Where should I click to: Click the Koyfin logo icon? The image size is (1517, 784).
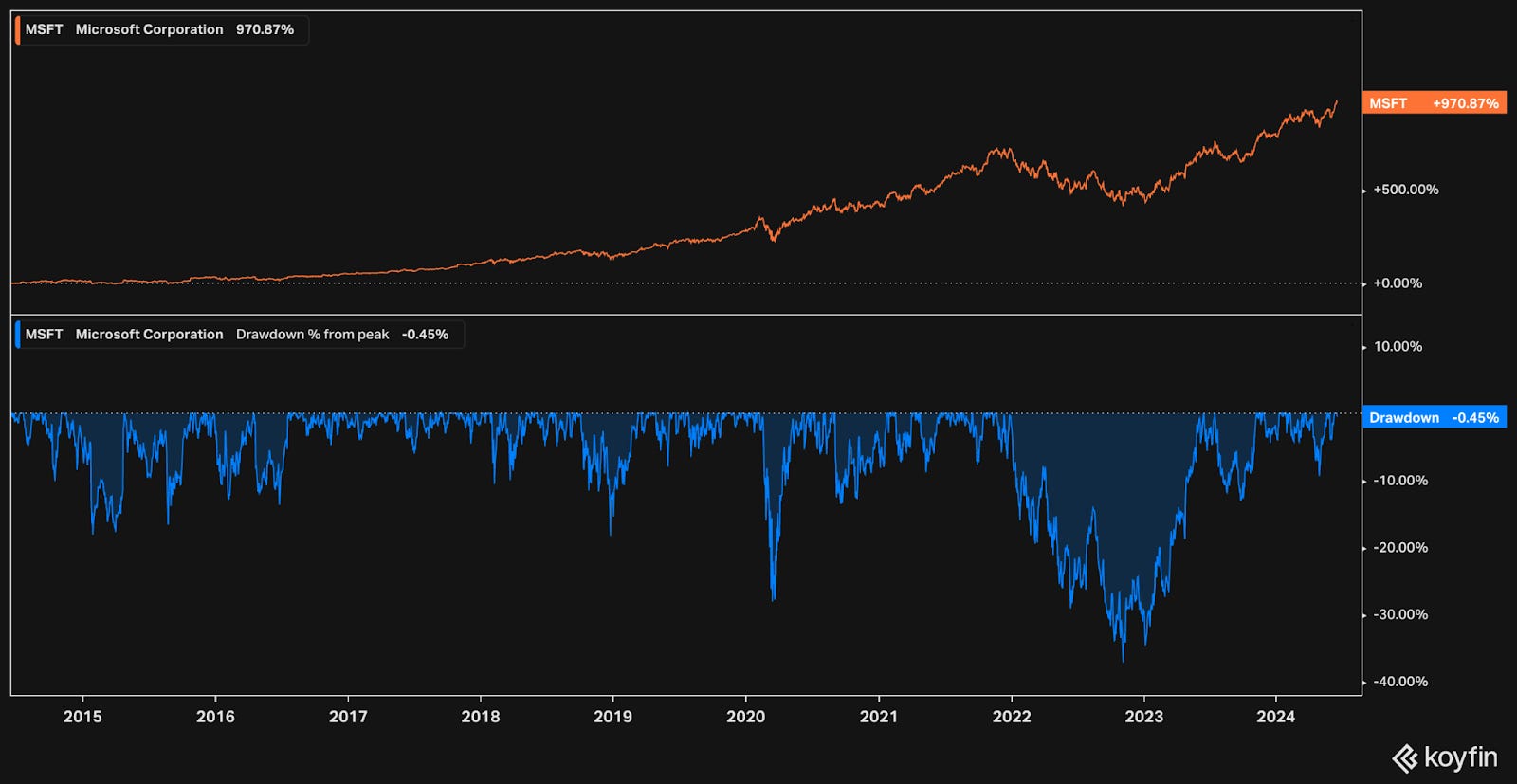tap(1405, 758)
